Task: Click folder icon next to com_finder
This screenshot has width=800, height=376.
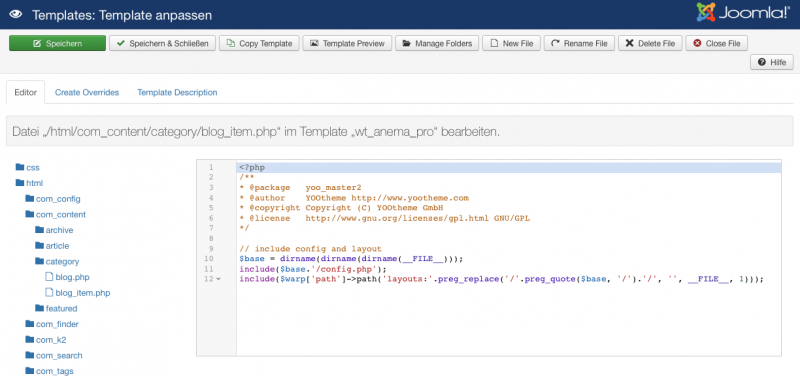Action: (30, 324)
